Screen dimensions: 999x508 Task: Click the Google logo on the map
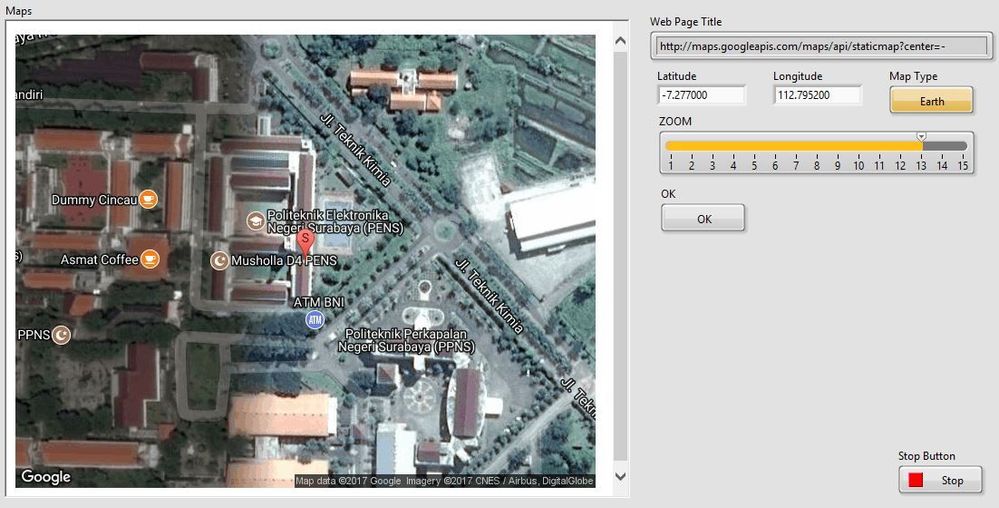pyautogui.click(x=46, y=476)
